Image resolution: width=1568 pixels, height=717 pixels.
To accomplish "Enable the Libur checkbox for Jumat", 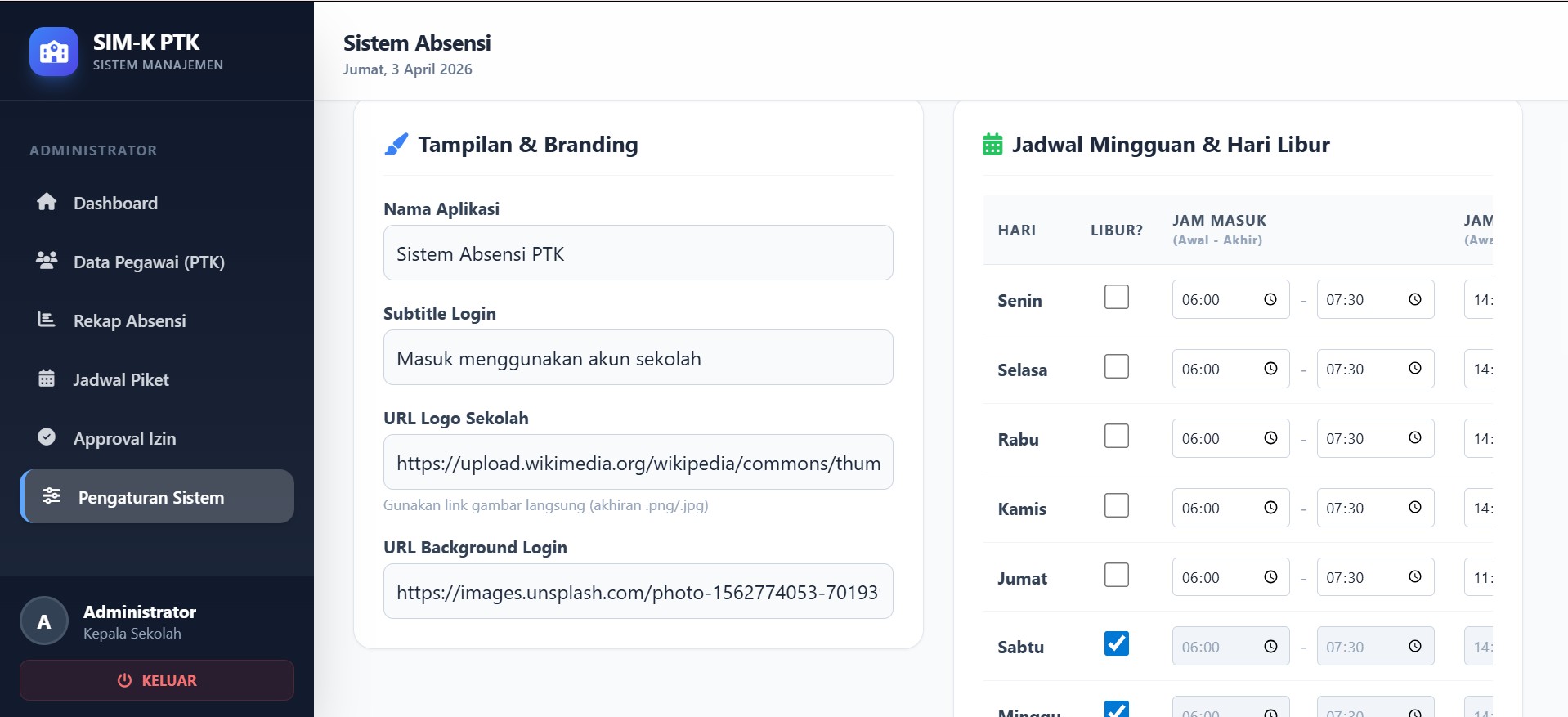I will (x=1116, y=575).
